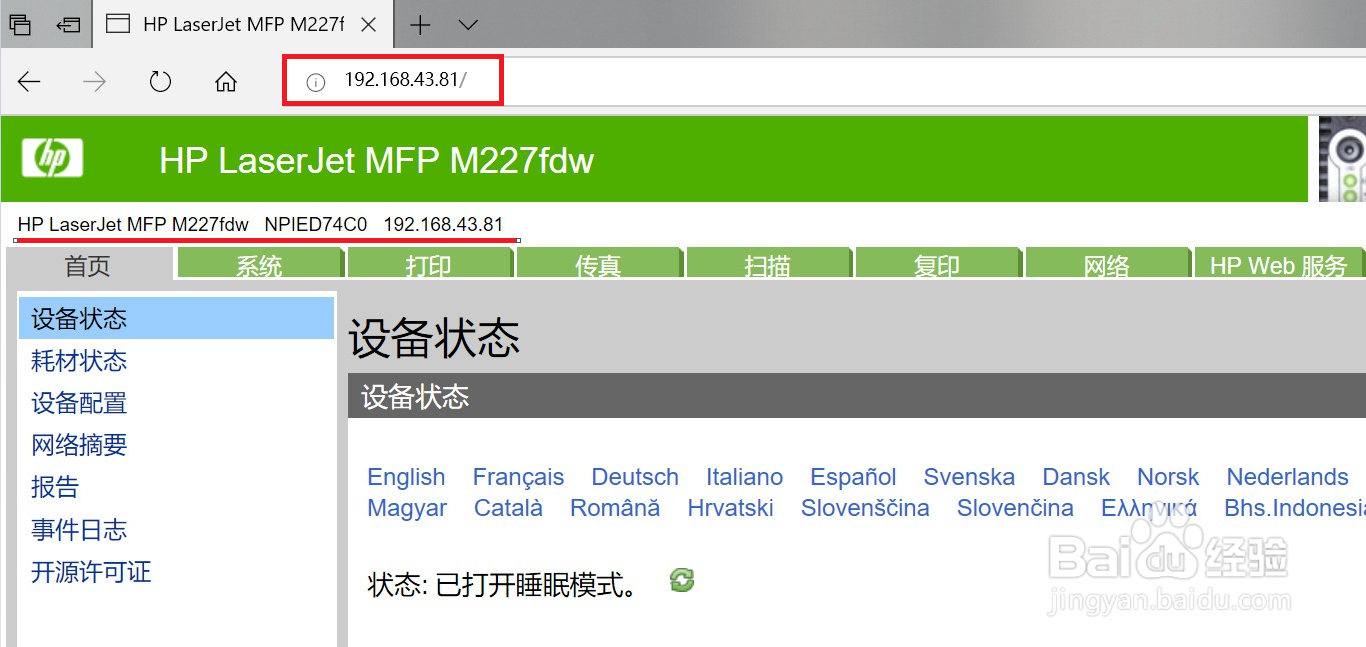Click the HP logo in the green banner

click(52, 158)
